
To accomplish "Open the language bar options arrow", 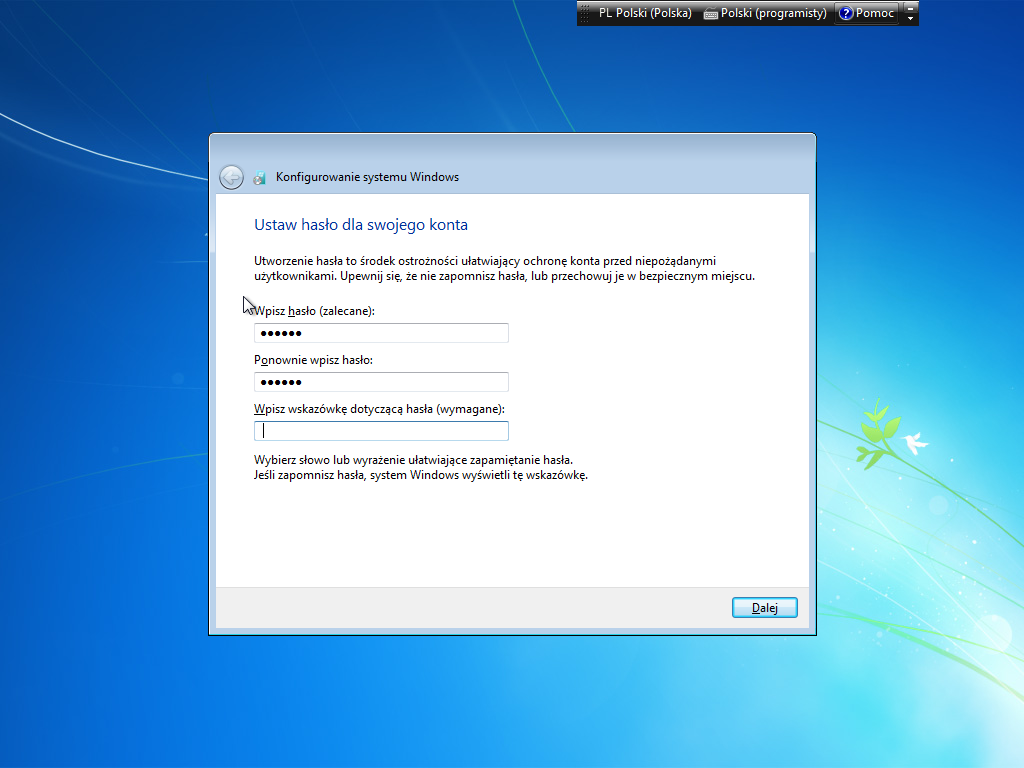I will click(910, 19).
